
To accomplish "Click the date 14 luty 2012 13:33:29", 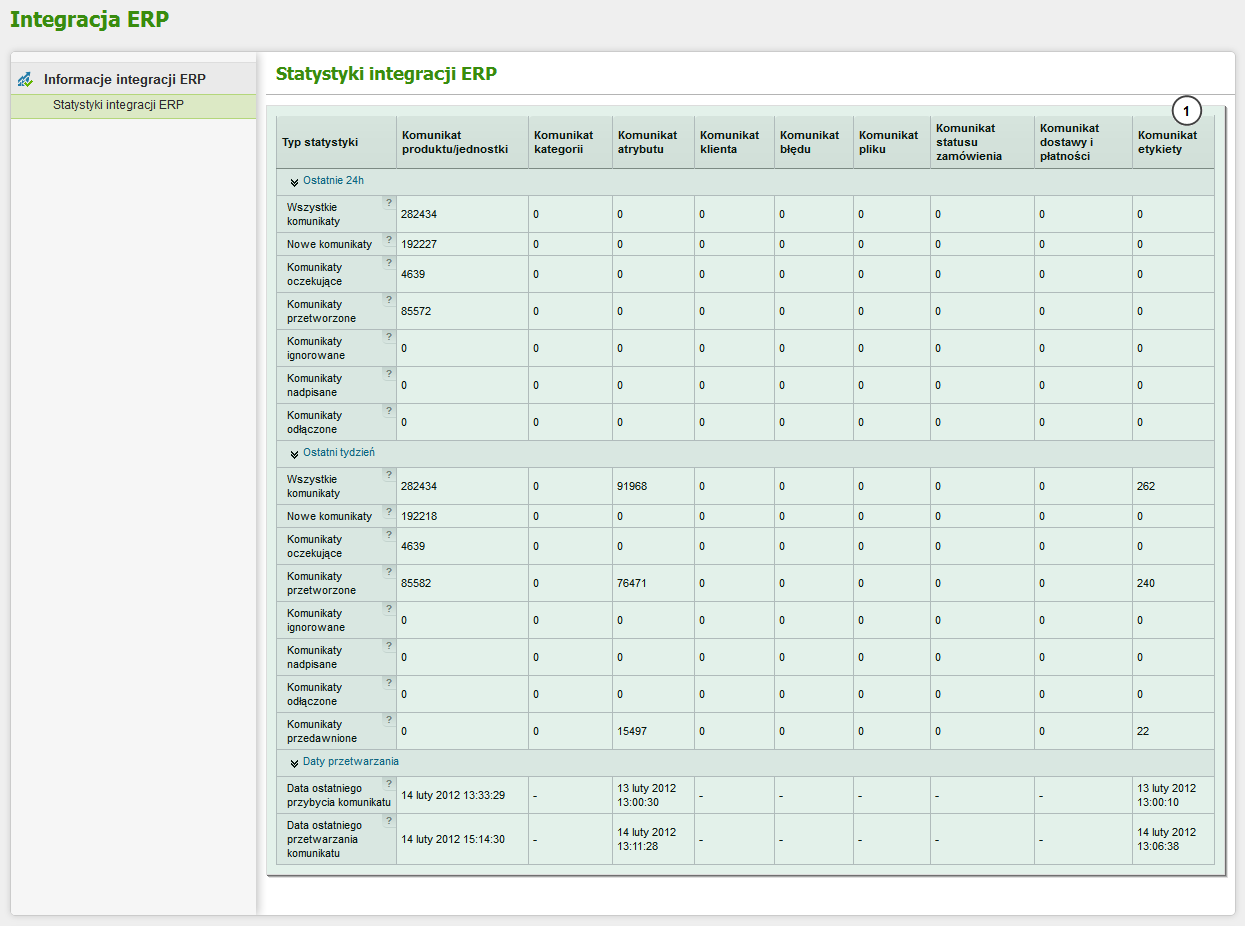I will pos(453,795).
